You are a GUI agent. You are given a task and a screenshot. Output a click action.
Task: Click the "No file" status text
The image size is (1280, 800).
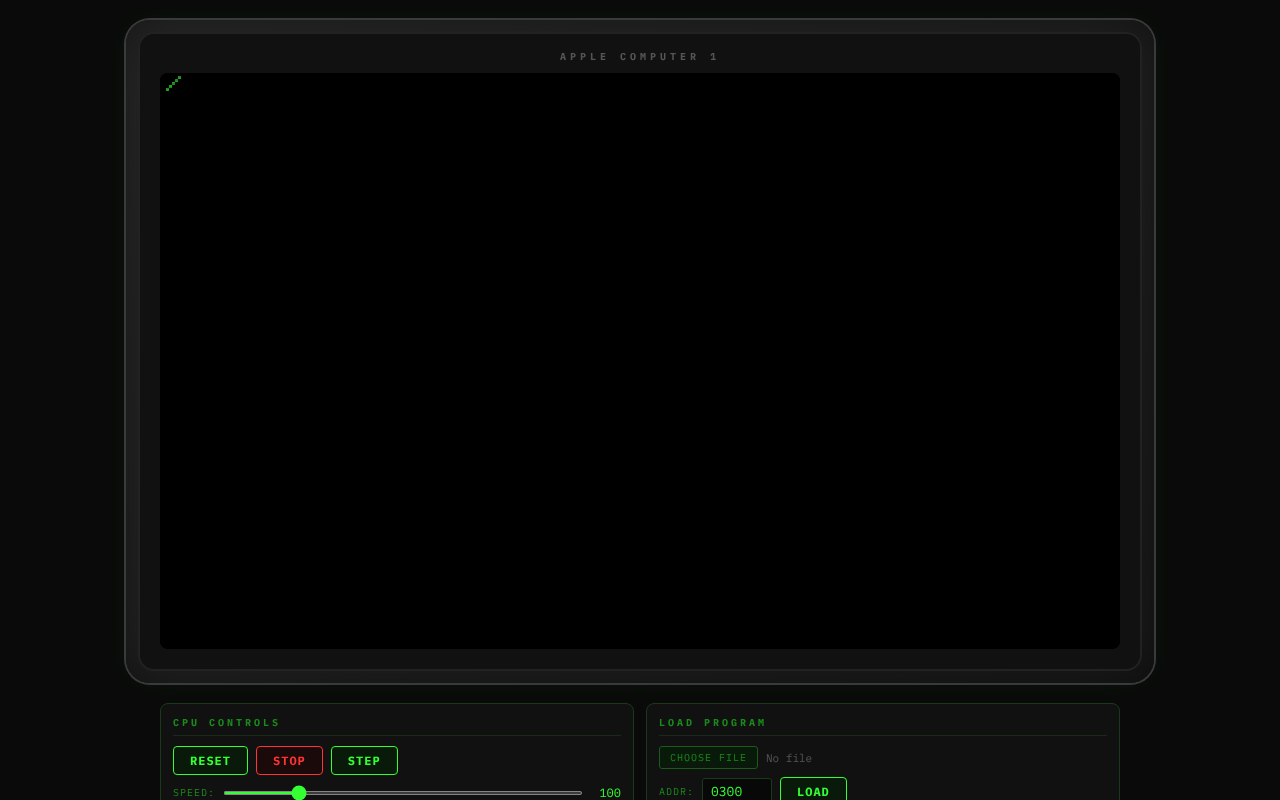tap(789, 759)
